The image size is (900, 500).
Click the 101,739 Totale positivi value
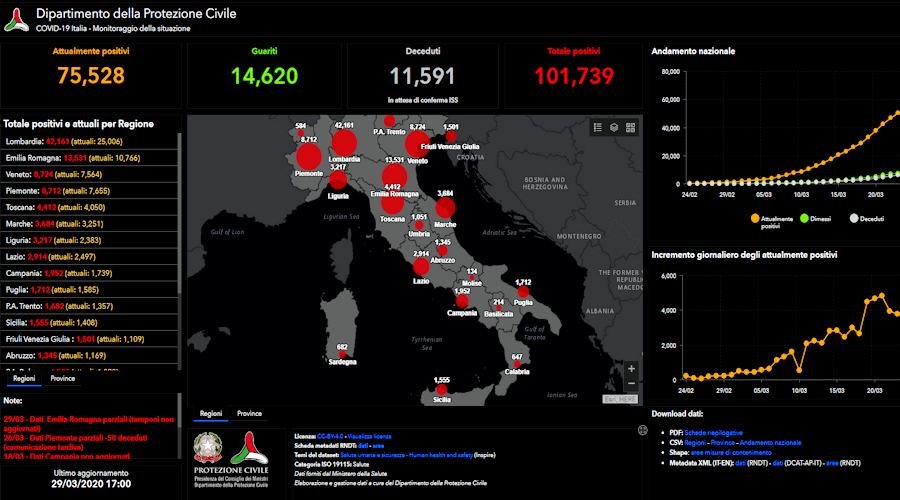click(x=574, y=76)
